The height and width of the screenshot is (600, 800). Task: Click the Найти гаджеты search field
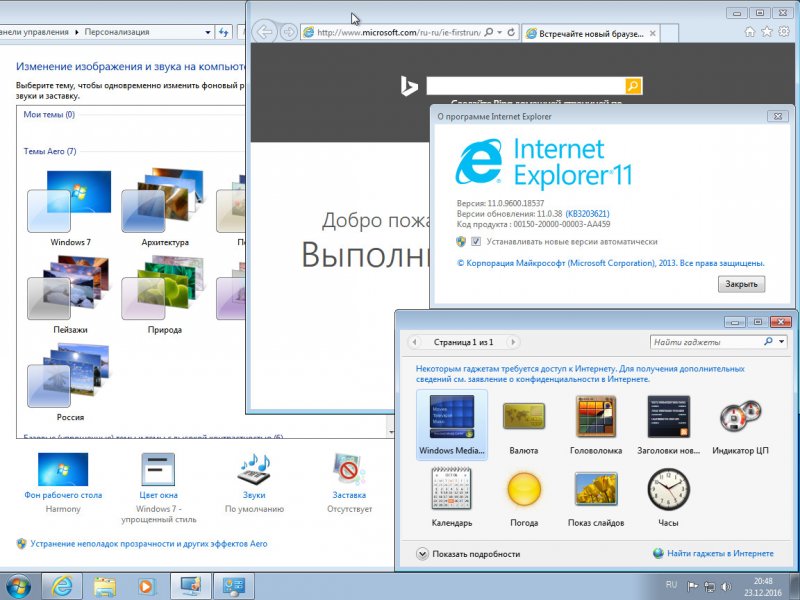707,342
